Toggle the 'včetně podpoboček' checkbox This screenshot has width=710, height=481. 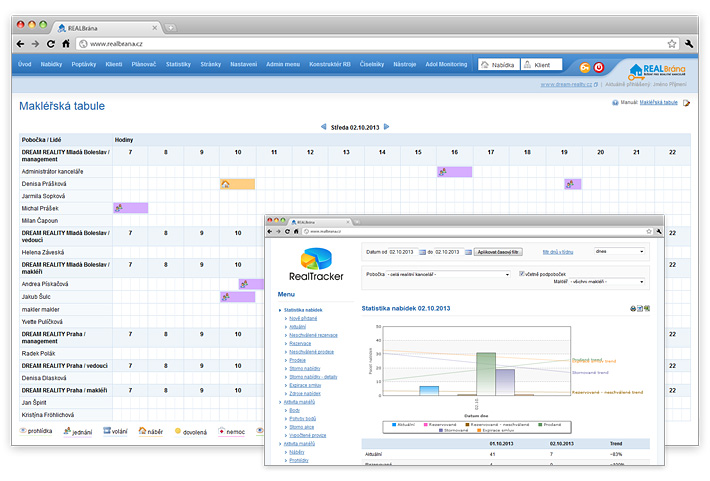click(522, 273)
